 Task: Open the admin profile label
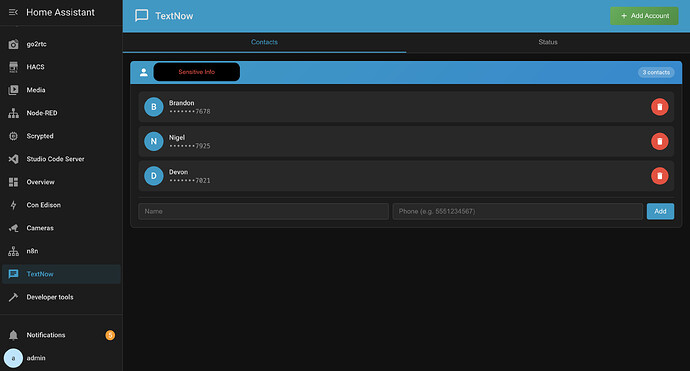(36, 358)
